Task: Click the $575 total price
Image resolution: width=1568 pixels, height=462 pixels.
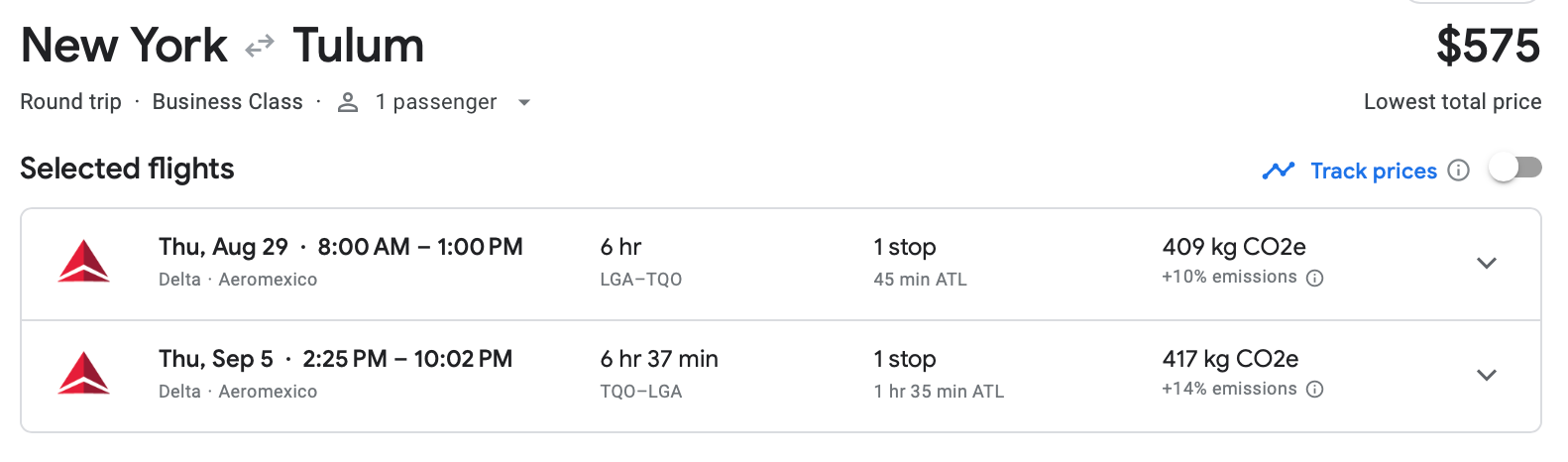Action: [1488, 46]
